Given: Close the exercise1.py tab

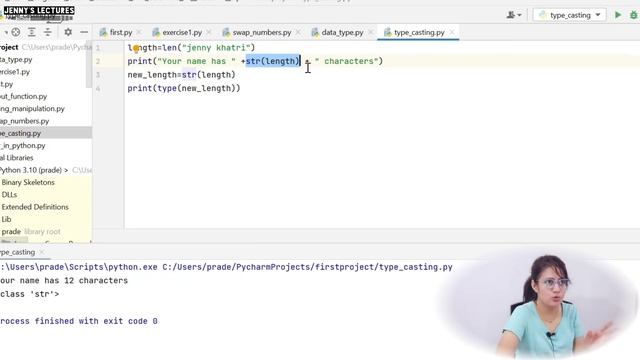Looking at the screenshot, I should pyautogui.click(x=209, y=32).
